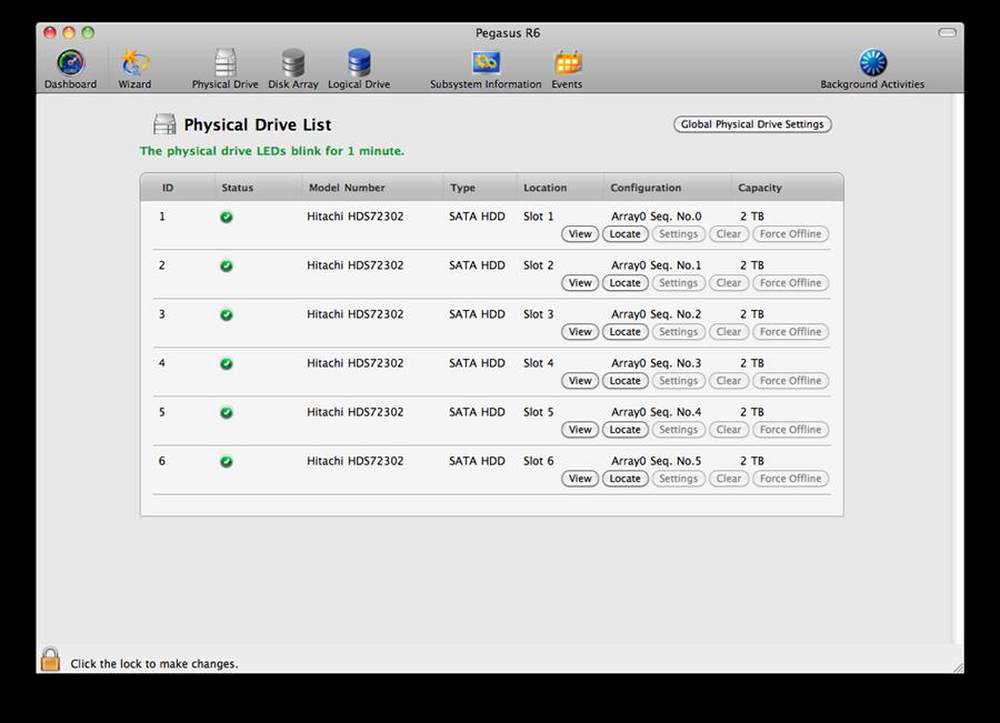
Task: Click Clear for the Slot 6 drive
Action: pos(729,479)
